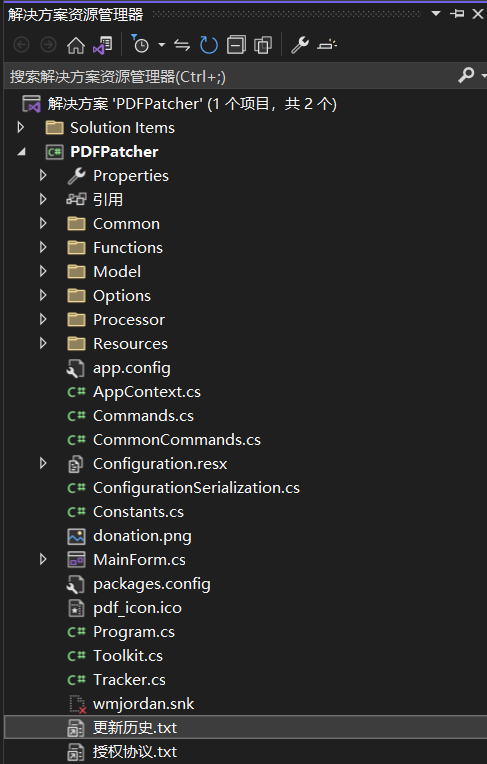Select Constants.cs file
The width and height of the screenshot is (487, 764).
click(138, 512)
